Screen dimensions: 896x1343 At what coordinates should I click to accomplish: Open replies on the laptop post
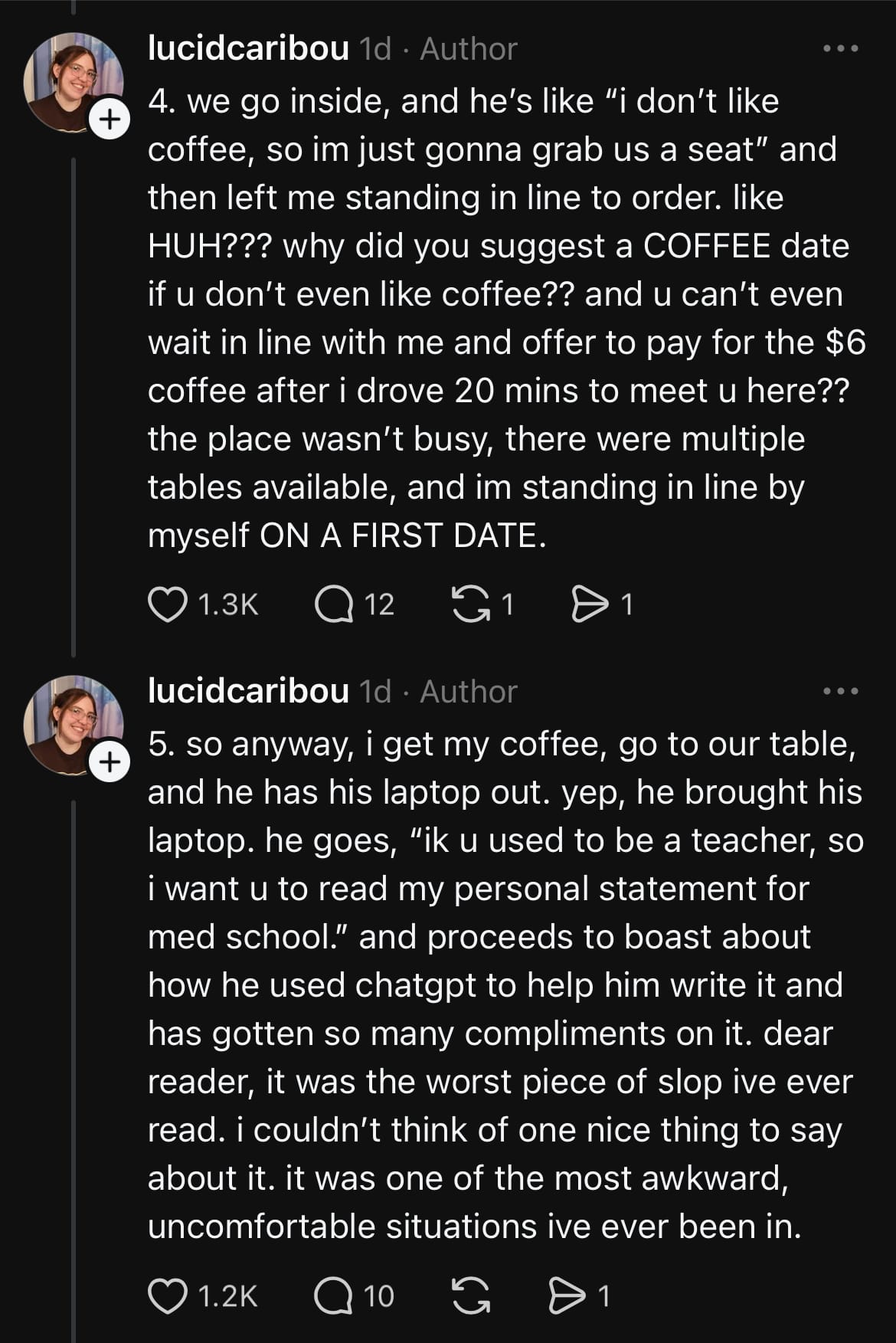click(x=334, y=1296)
